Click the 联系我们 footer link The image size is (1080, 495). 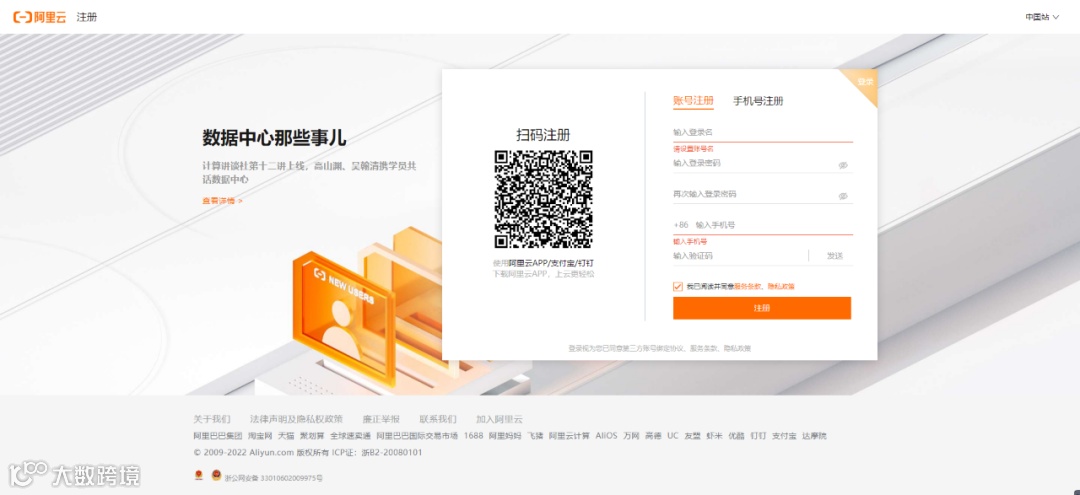pos(437,419)
